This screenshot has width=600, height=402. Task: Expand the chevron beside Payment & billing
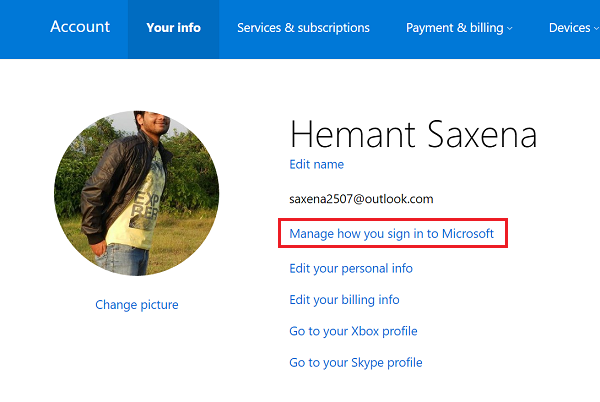coord(510,29)
